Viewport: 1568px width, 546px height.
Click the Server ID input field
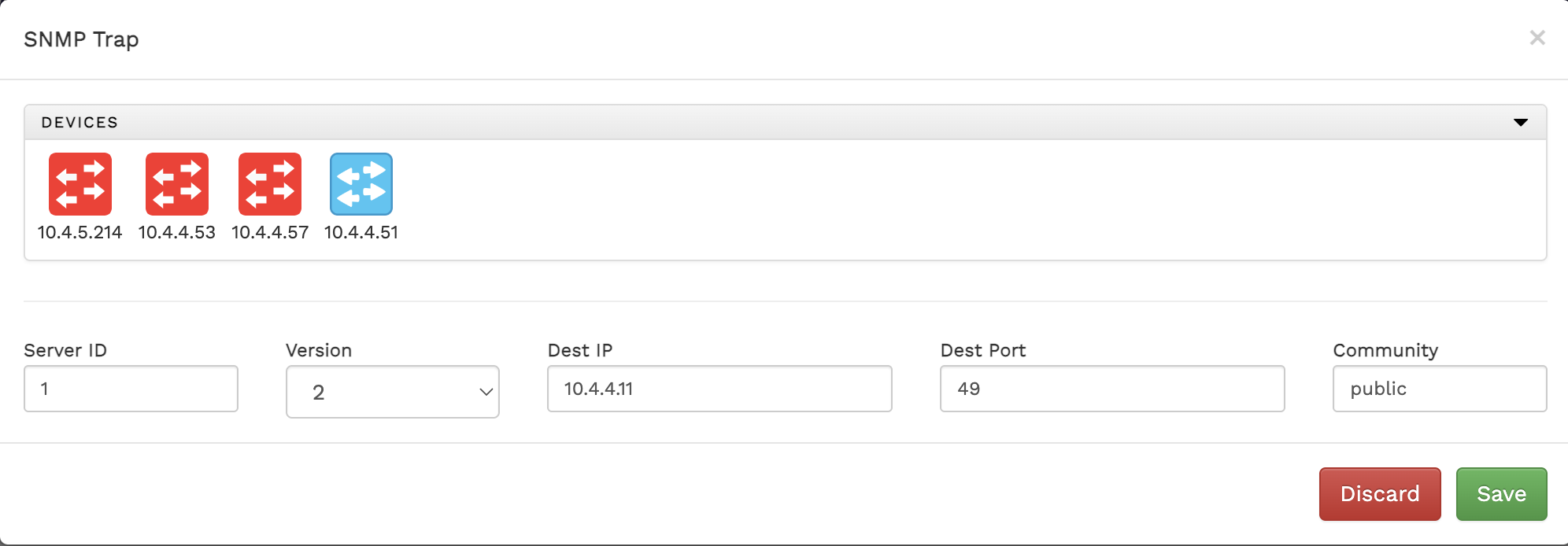[x=131, y=389]
